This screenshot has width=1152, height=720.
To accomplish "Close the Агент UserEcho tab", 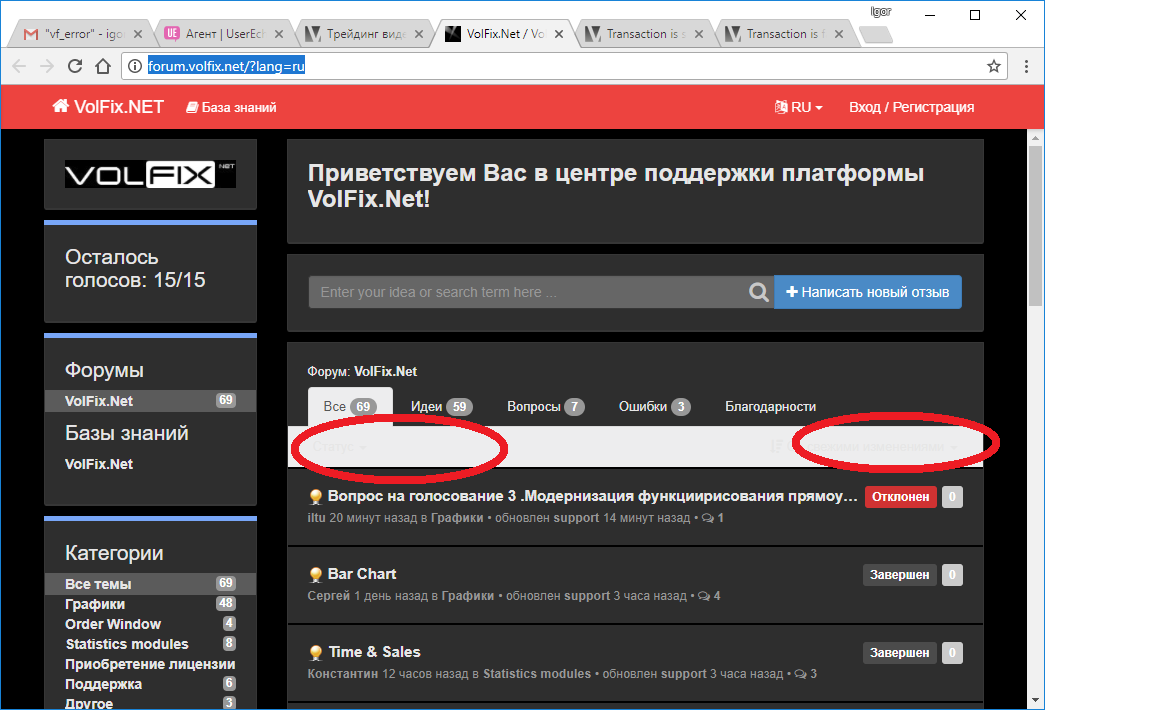I will tap(278, 34).
